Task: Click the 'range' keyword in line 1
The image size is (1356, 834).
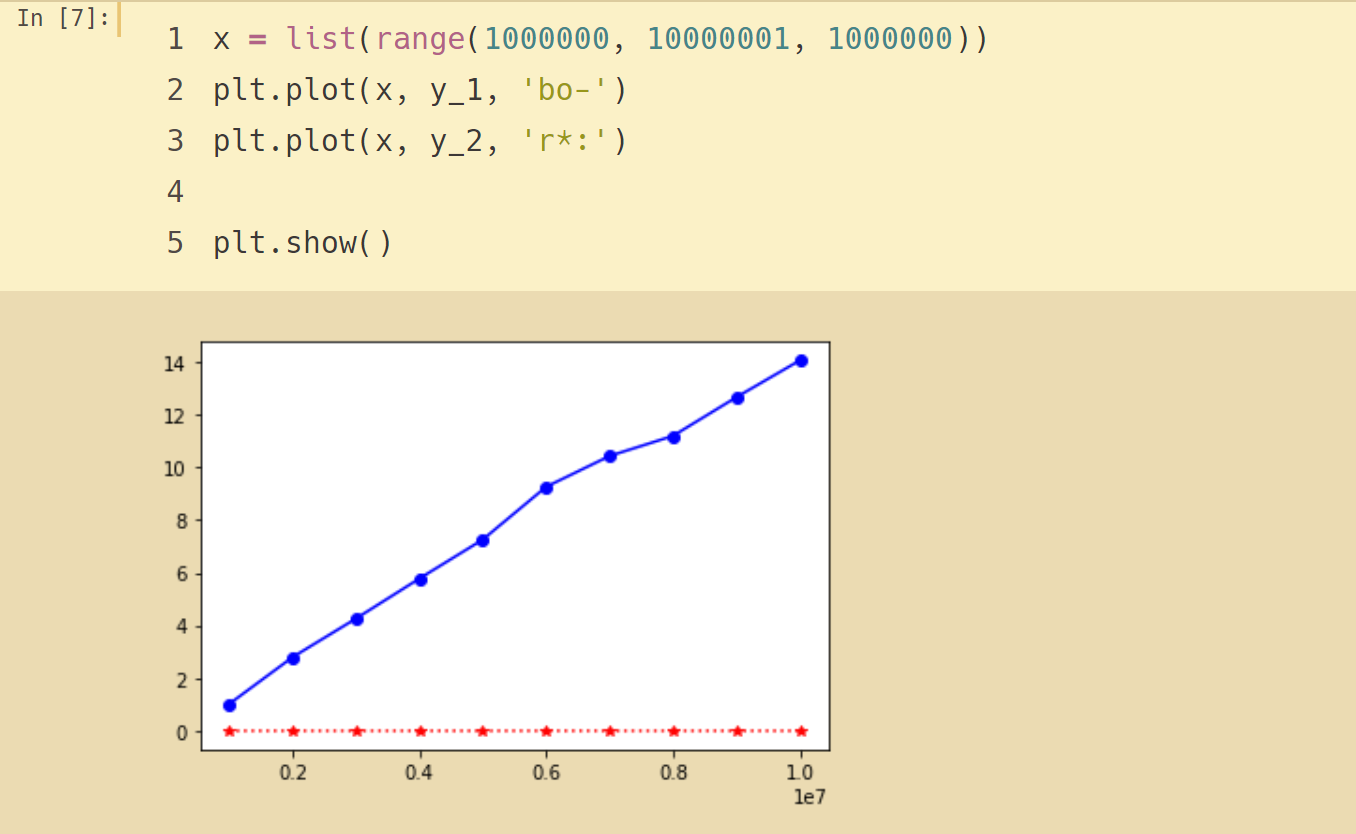Action: (x=420, y=39)
